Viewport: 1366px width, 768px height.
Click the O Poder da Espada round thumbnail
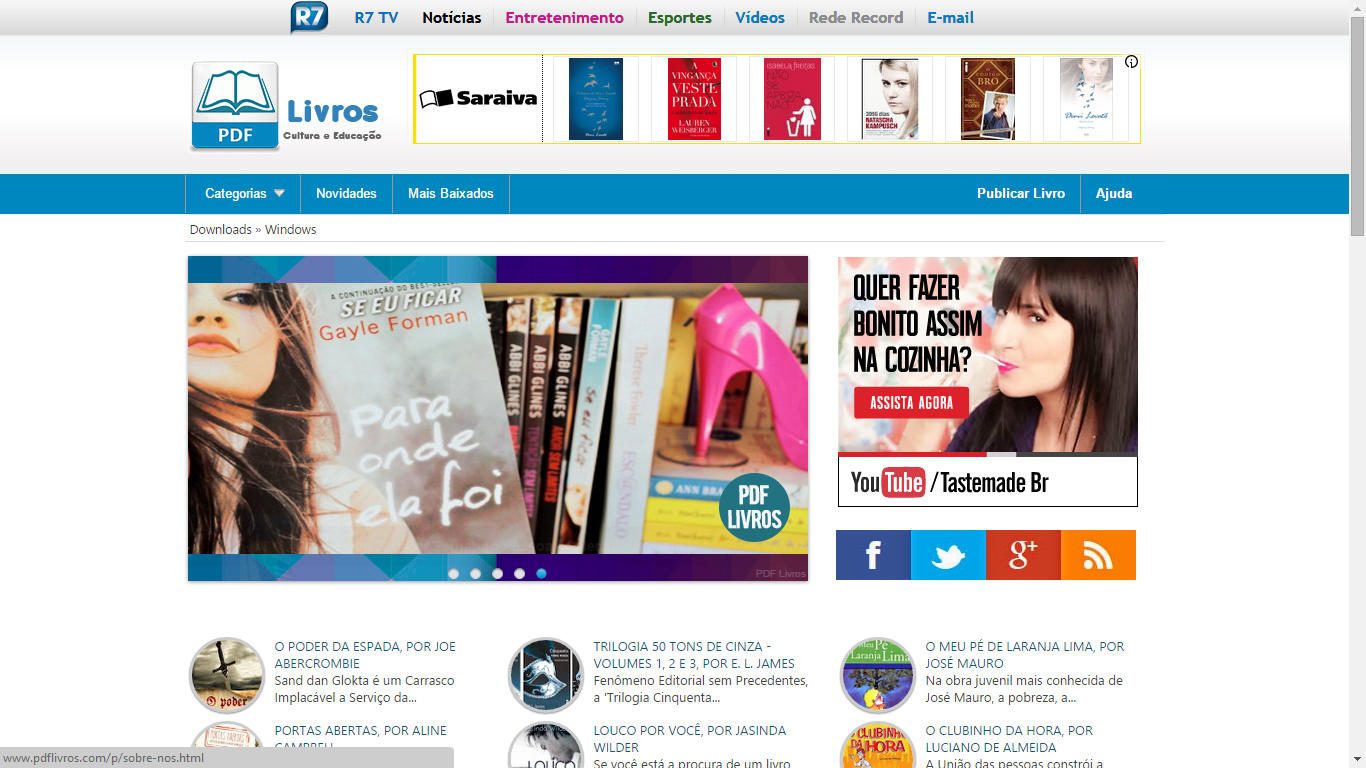tap(227, 675)
